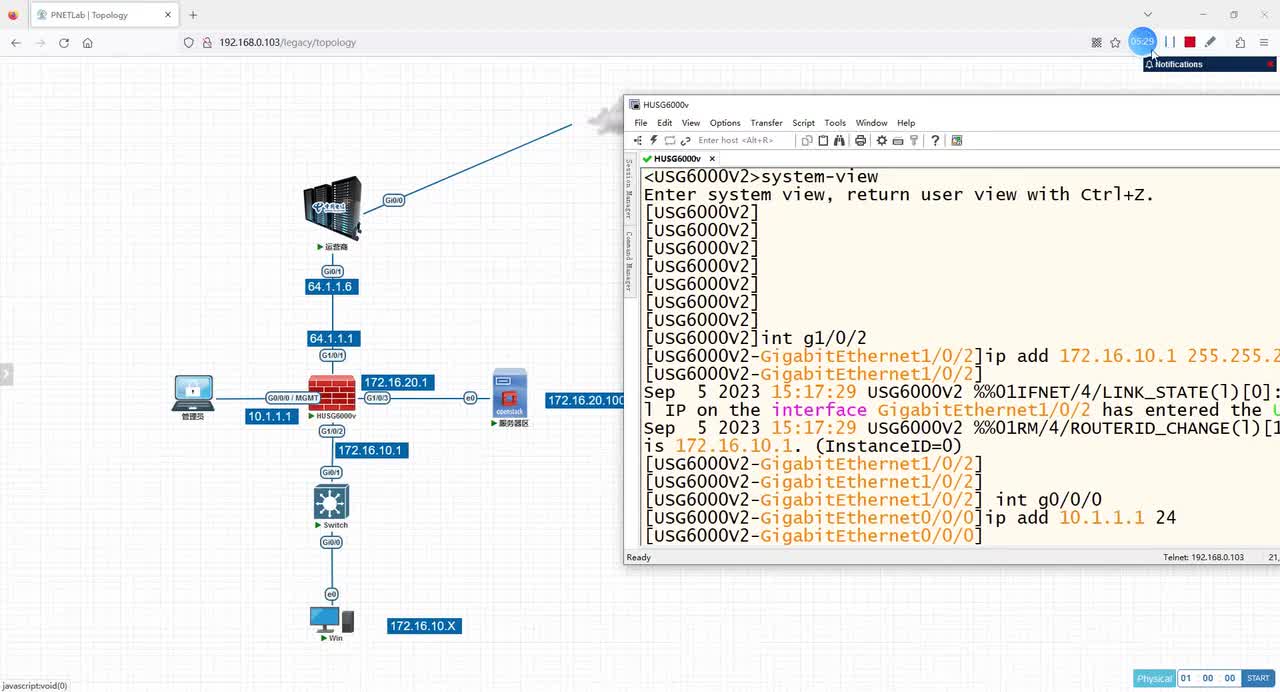Open Script menu in SecureCRT
The height and width of the screenshot is (692, 1280).
804,123
